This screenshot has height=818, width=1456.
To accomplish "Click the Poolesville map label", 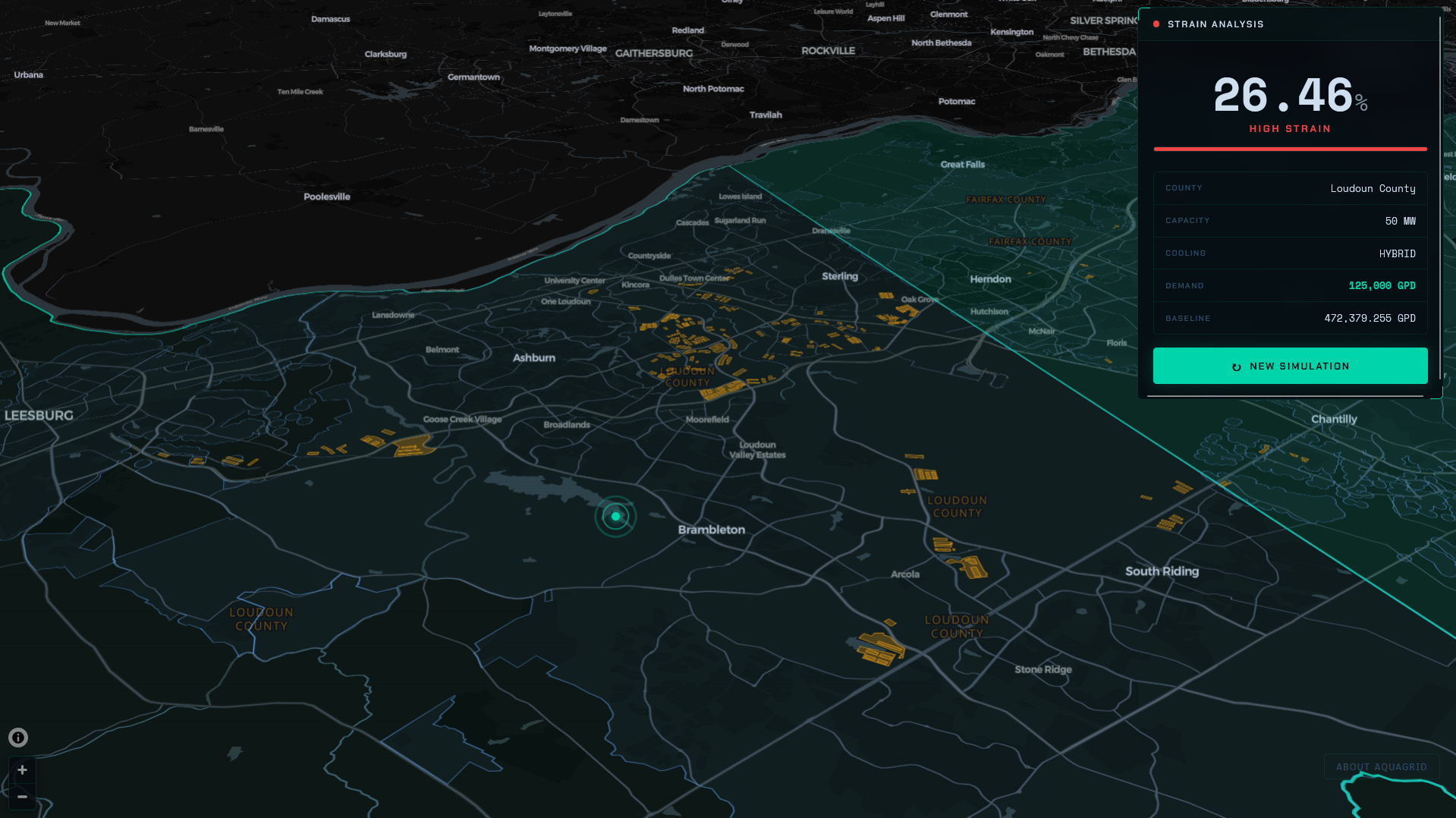I will point(327,197).
